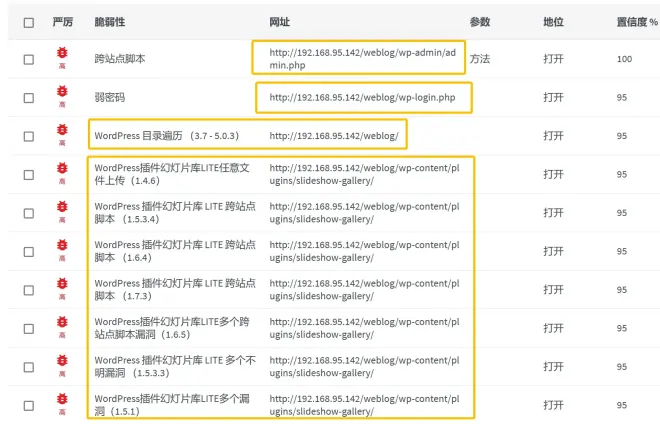This screenshot has height=424, width=660.
Task: Click severity icon for 任意文件上传 (1.4.6) row
Action: click(62, 171)
